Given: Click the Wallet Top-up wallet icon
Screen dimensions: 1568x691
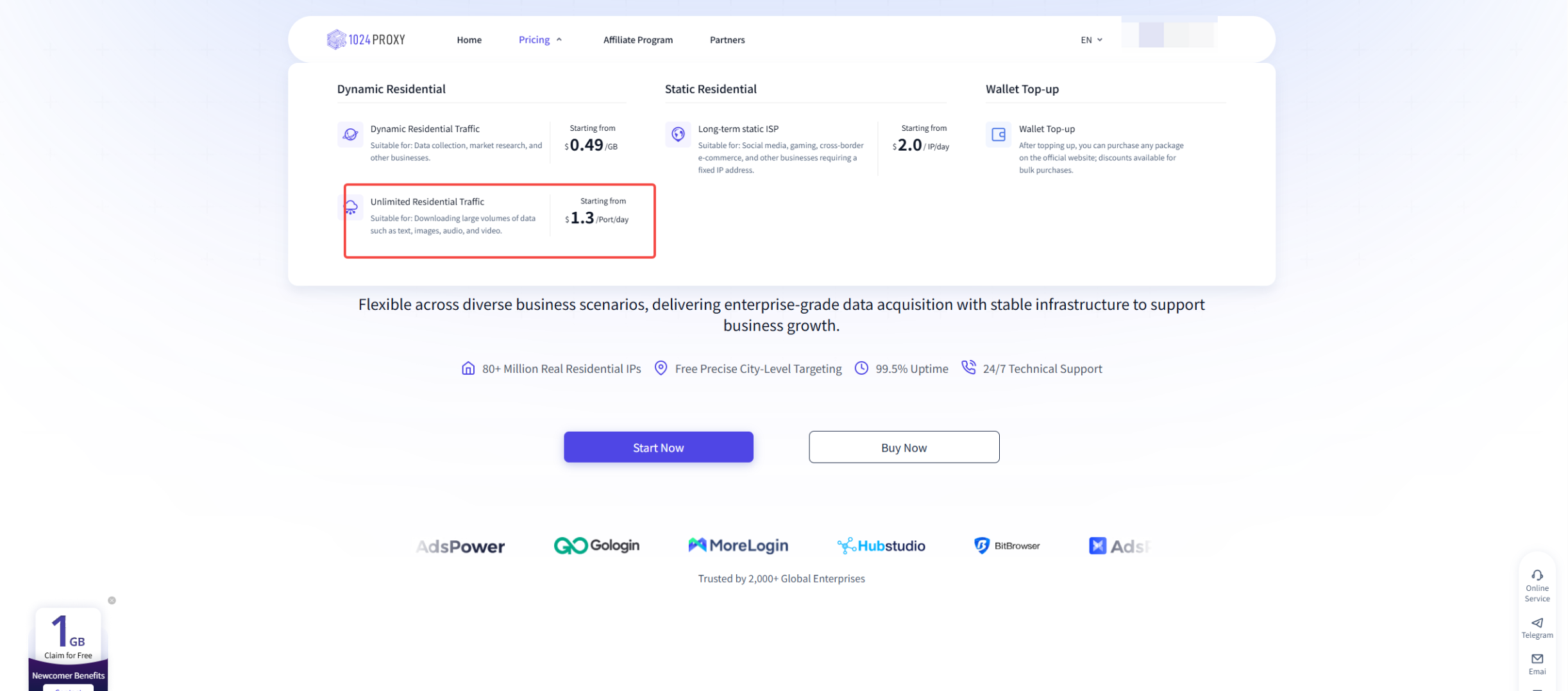Looking at the screenshot, I should 999,135.
